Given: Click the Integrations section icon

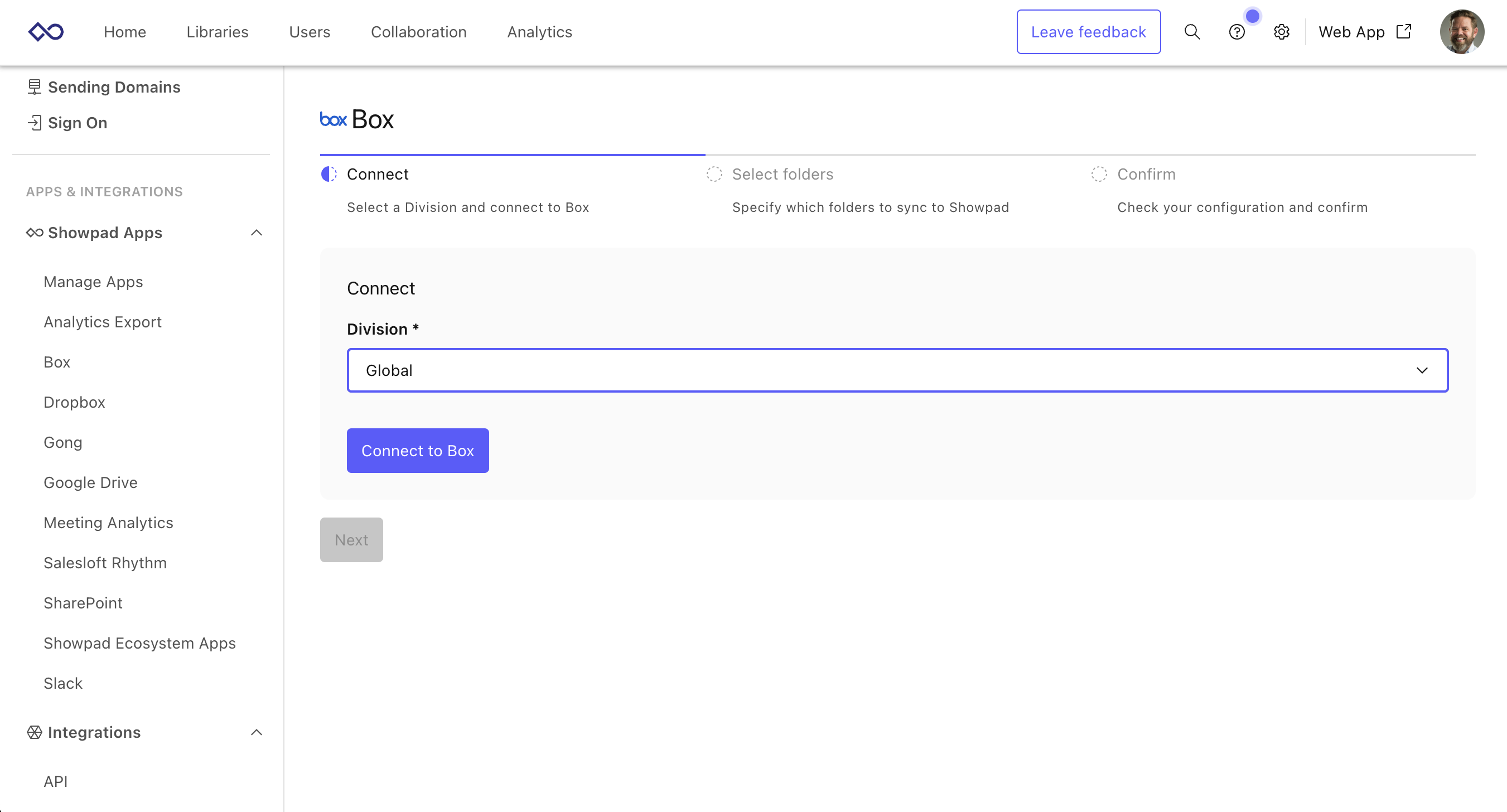Looking at the screenshot, I should 35,732.
